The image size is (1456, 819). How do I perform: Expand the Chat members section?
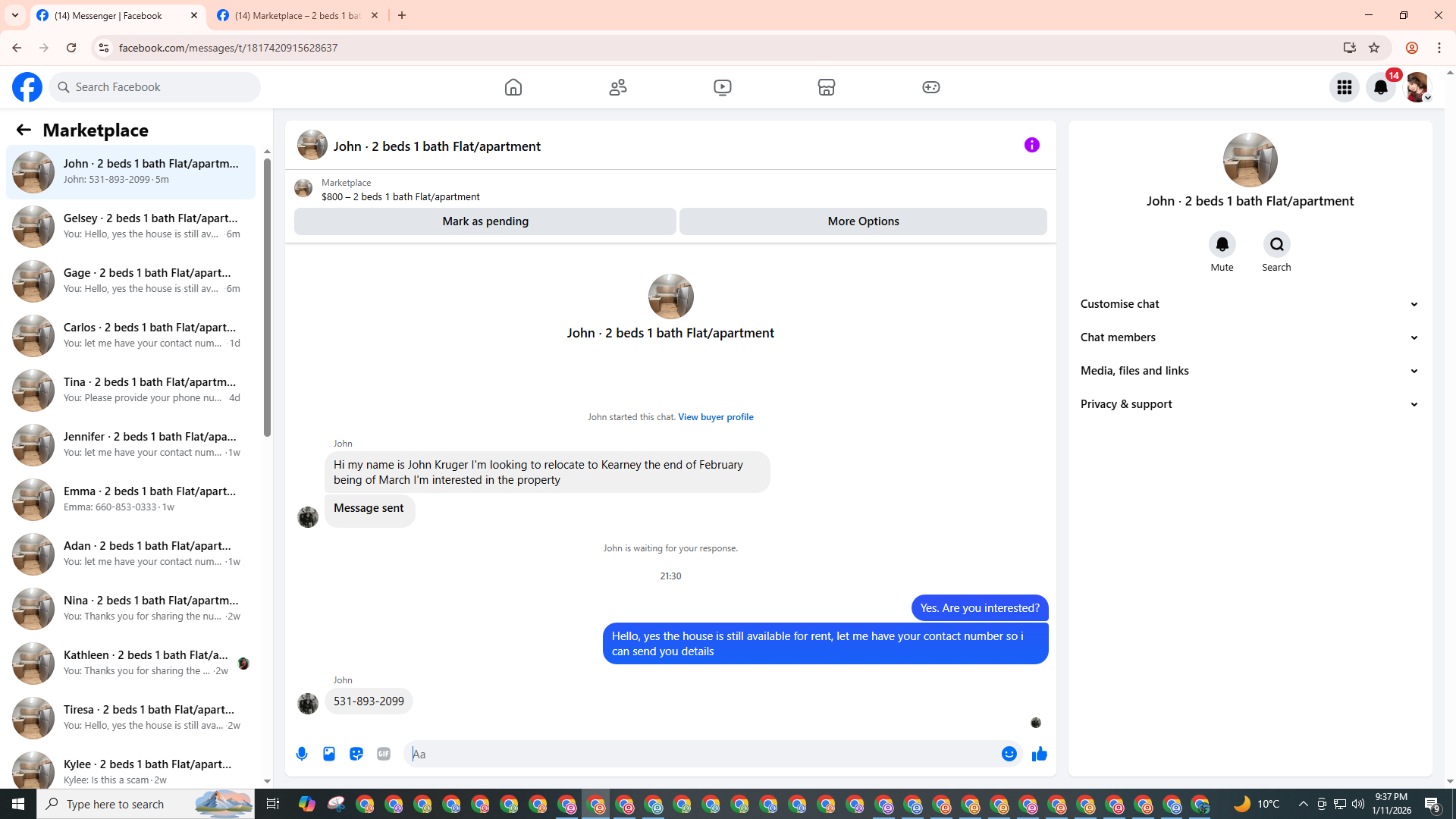tap(1250, 337)
